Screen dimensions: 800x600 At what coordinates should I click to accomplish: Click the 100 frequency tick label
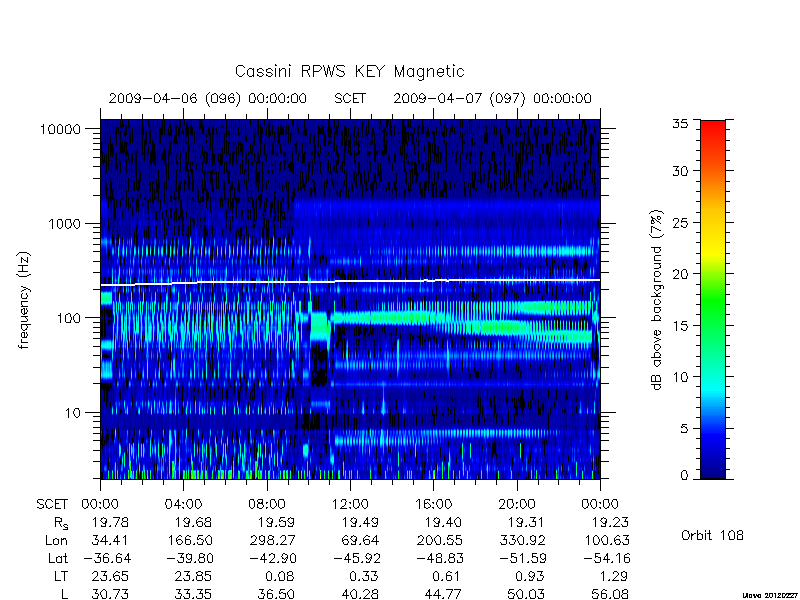click(x=69, y=318)
